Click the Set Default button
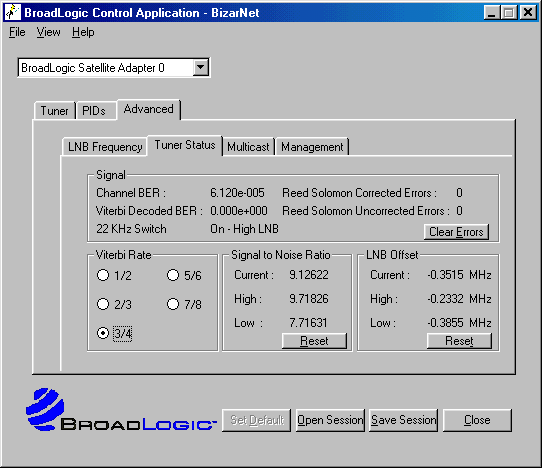 coord(256,420)
